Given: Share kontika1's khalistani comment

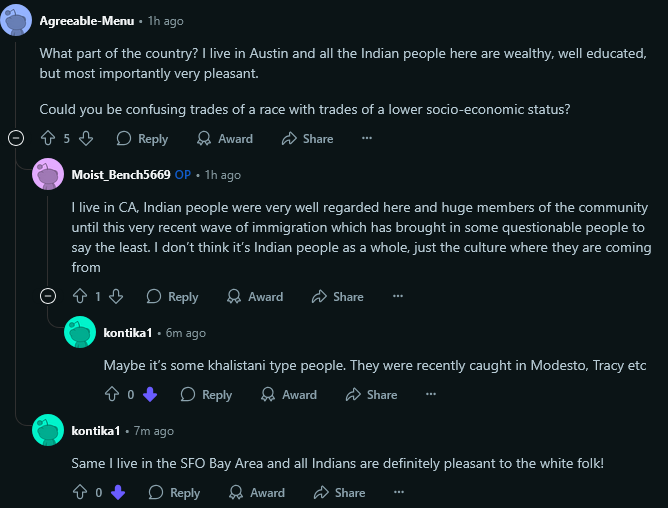Looking at the screenshot, I should pyautogui.click(x=371, y=394).
